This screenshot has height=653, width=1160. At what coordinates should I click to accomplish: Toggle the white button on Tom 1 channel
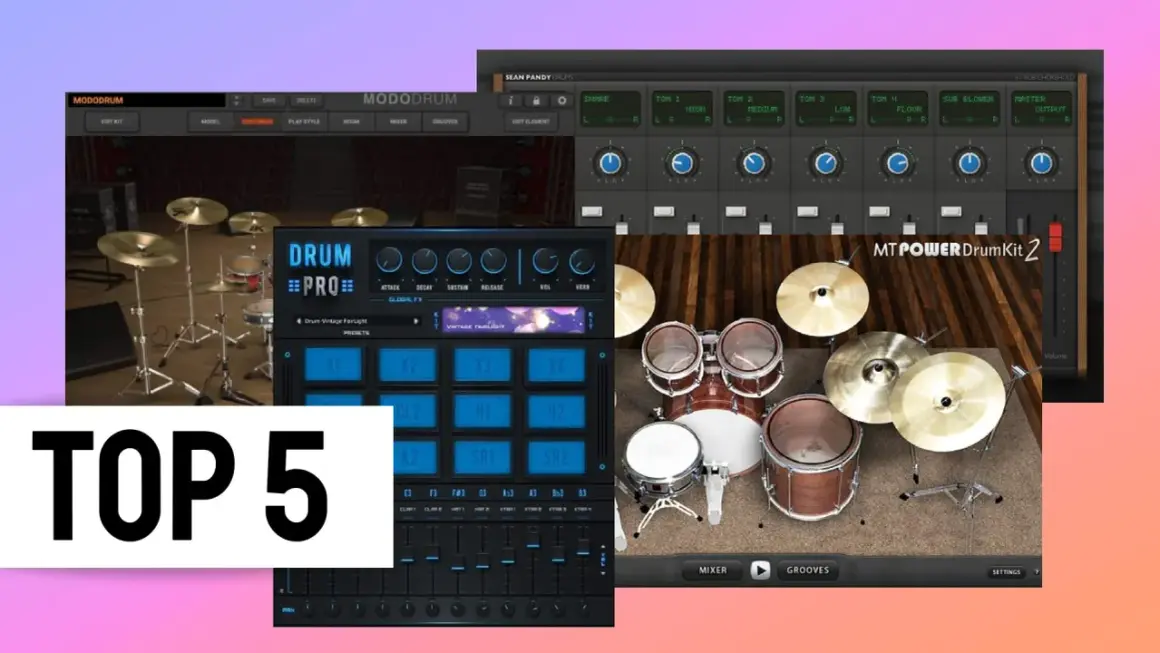click(x=663, y=212)
